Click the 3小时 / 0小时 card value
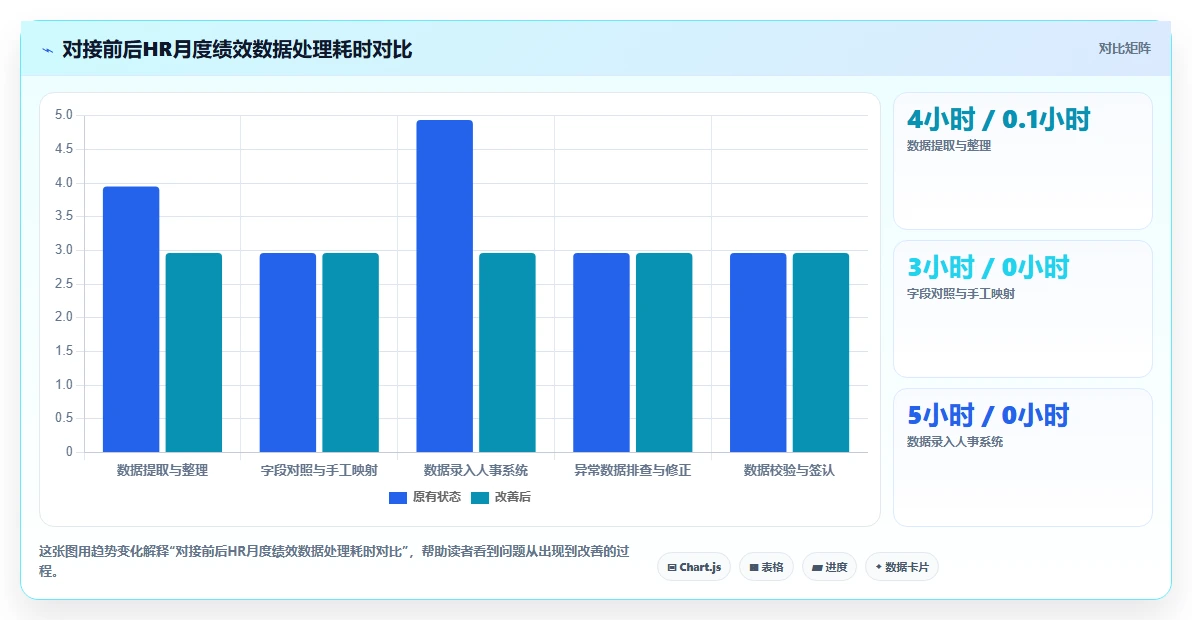 point(988,267)
